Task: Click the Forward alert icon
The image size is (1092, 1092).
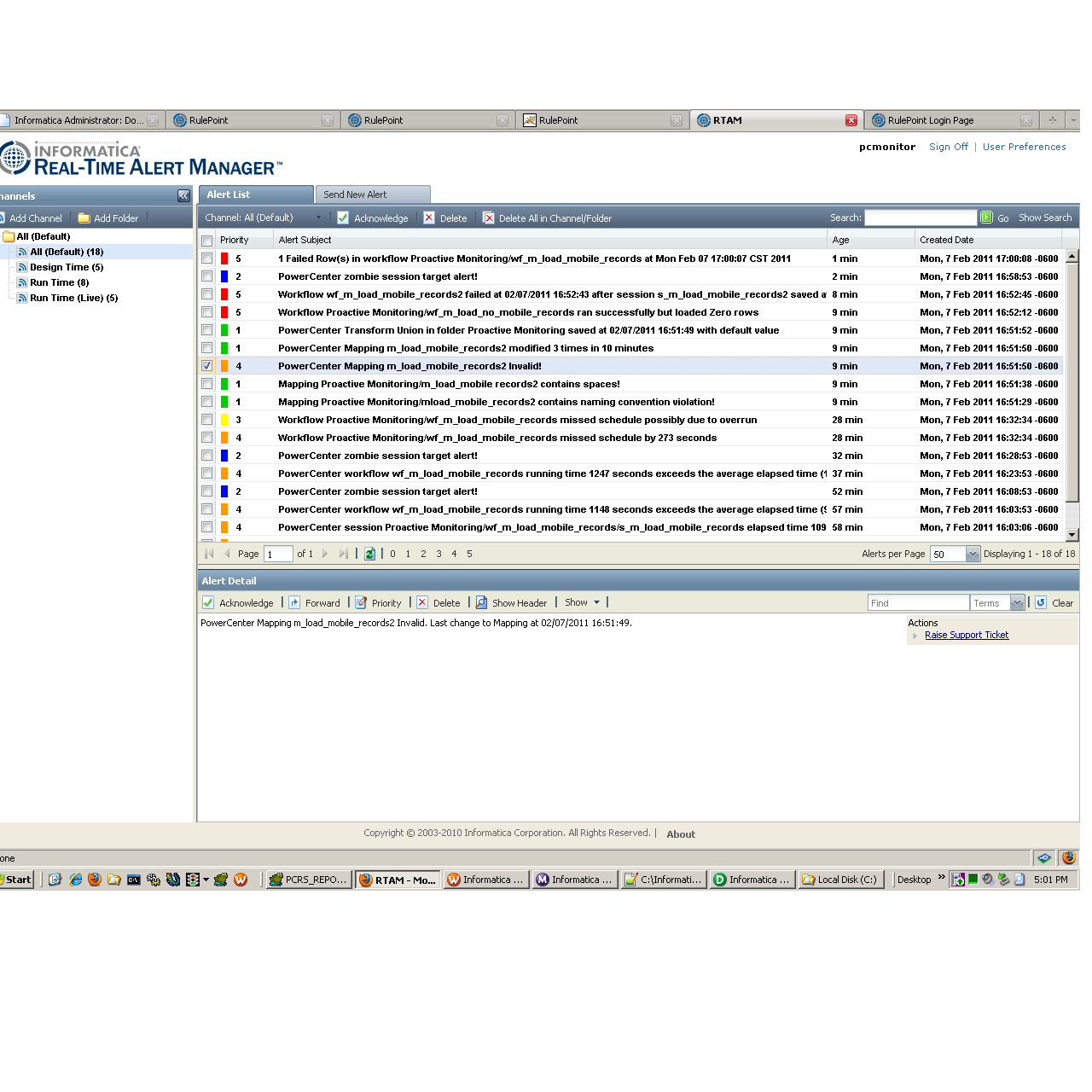Action: point(294,603)
